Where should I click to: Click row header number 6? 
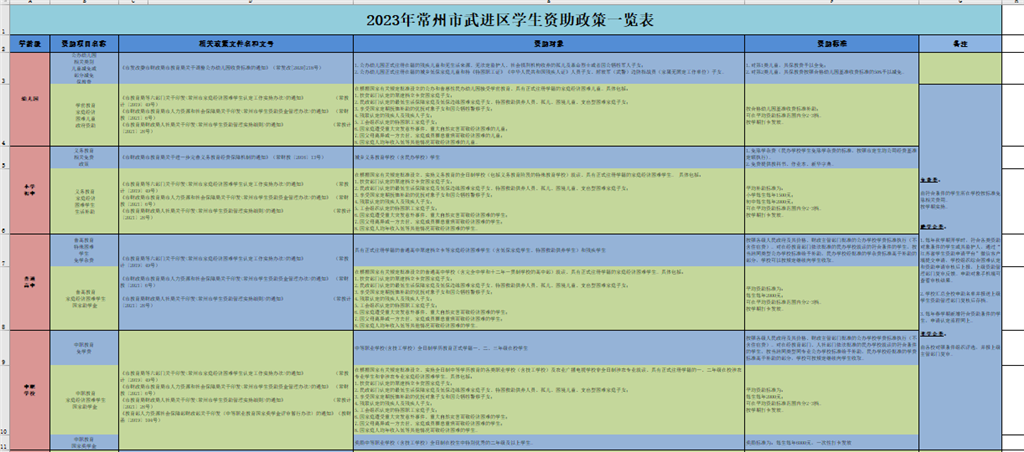pos(5,201)
